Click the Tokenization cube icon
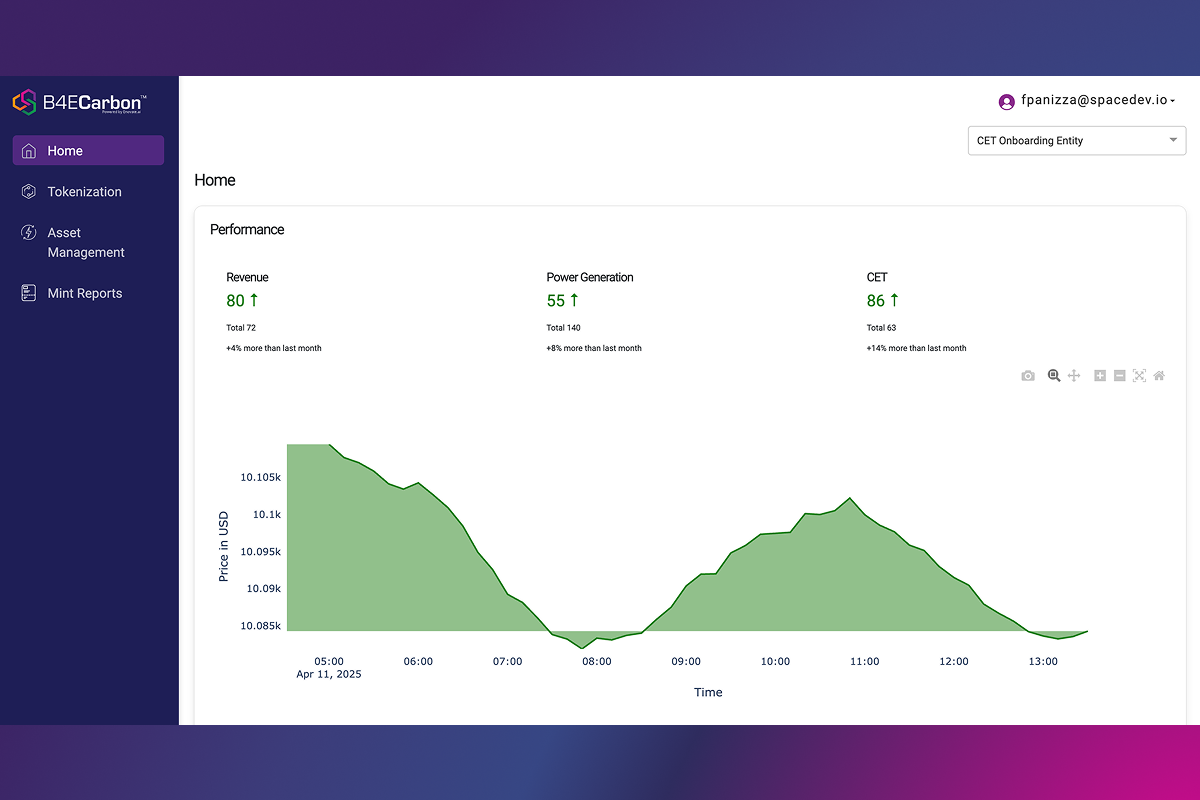The height and width of the screenshot is (800, 1200). (x=28, y=192)
